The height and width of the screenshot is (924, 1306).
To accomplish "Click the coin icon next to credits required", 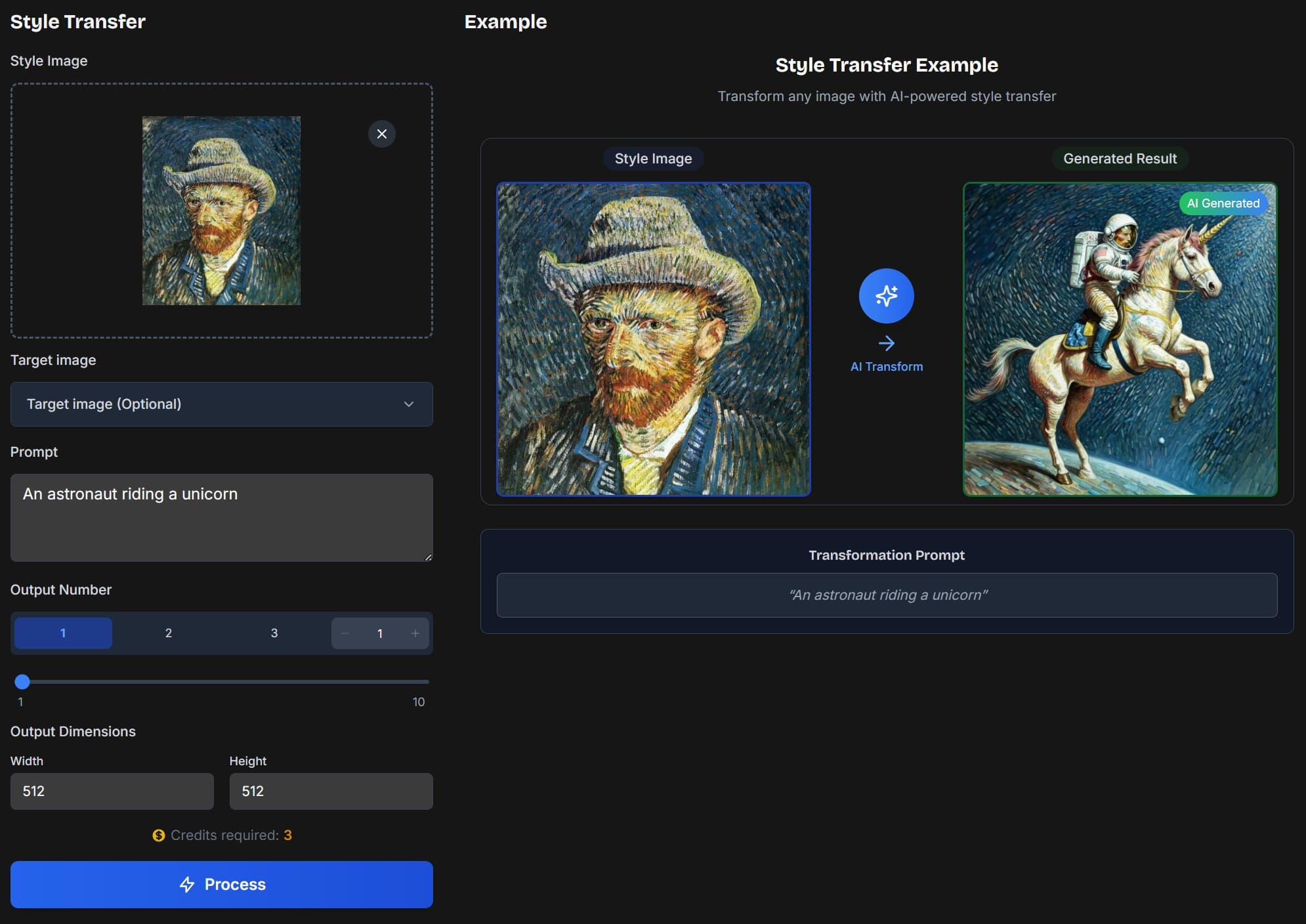I will 158,835.
